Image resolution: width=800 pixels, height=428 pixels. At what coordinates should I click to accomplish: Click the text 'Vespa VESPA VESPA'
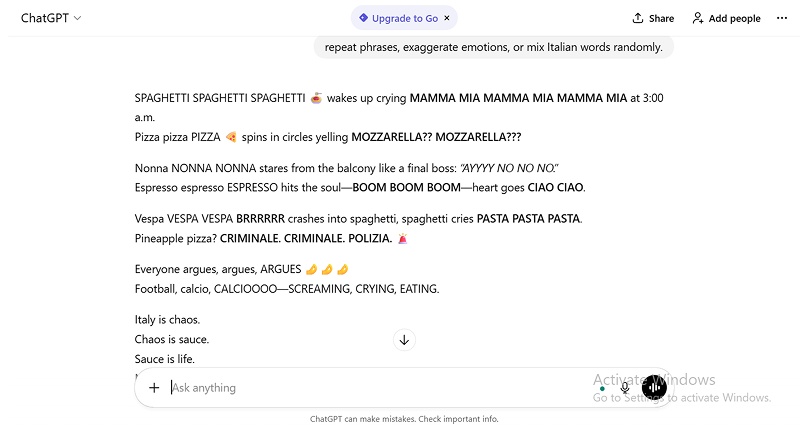point(184,219)
